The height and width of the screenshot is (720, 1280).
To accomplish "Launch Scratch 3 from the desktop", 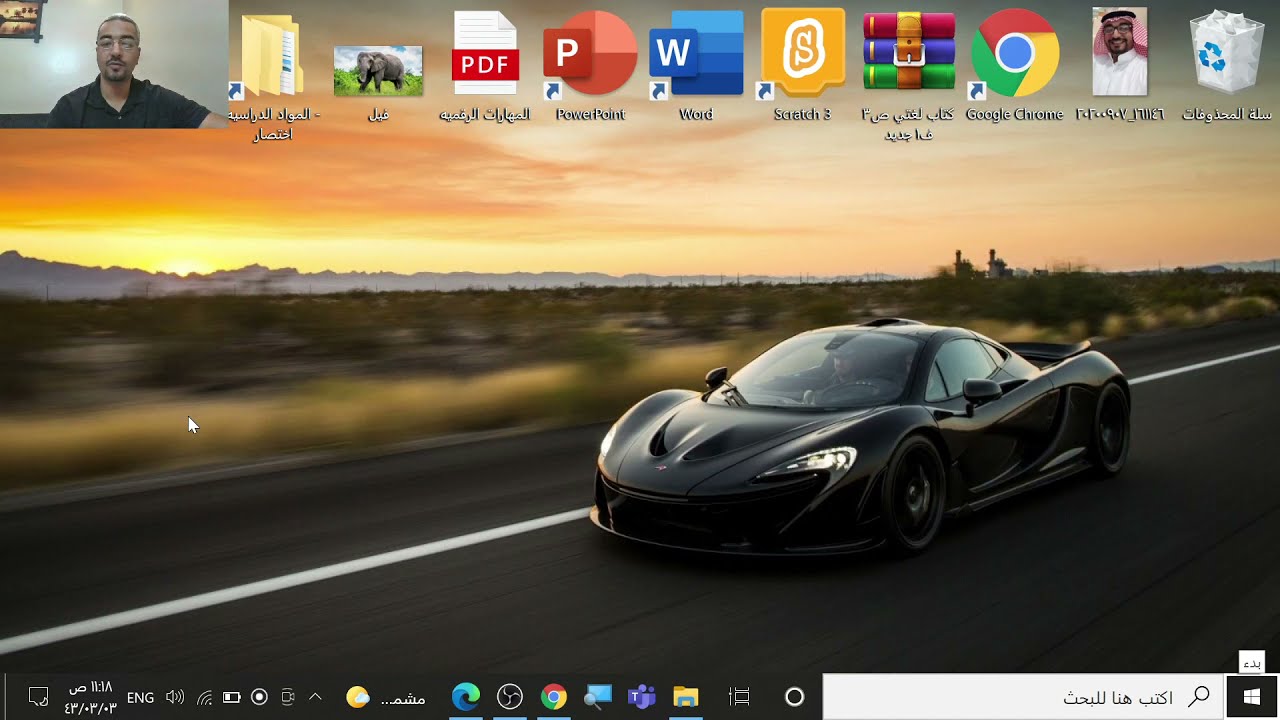I will pyautogui.click(x=802, y=65).
